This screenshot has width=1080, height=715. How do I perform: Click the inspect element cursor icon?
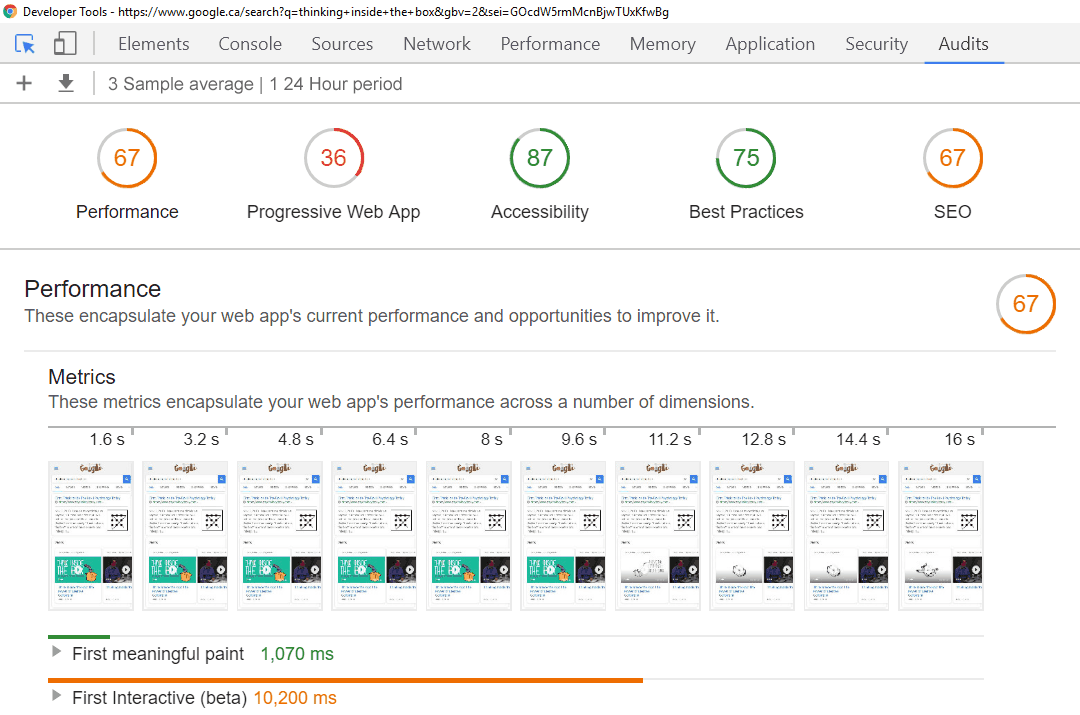pos(26,44)
